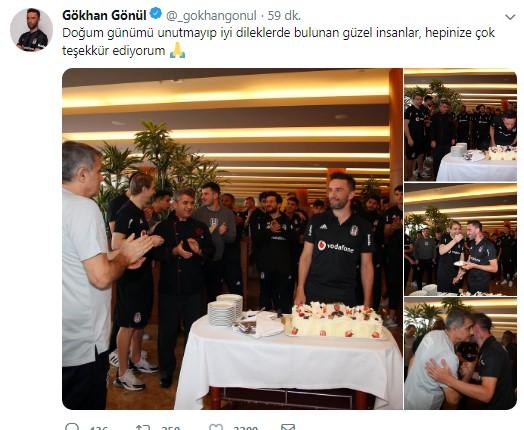Click the reply speech bubble icon
This screenshot has width=524, height=430.
click(x=72, y=427)
